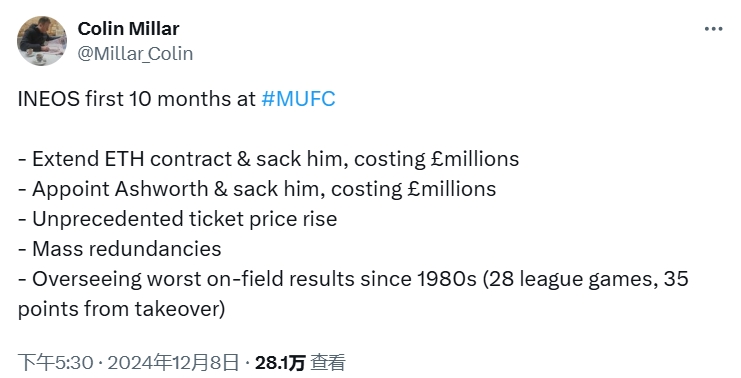The image size is (741, 378).
Task: Click the 'Overseeing worst on-field results' text
Action: coord(193,279)
